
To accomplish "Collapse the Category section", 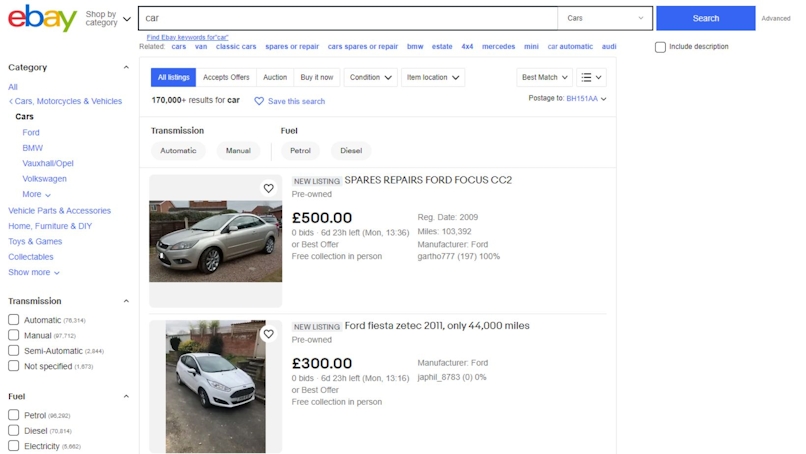I will 126,67.
